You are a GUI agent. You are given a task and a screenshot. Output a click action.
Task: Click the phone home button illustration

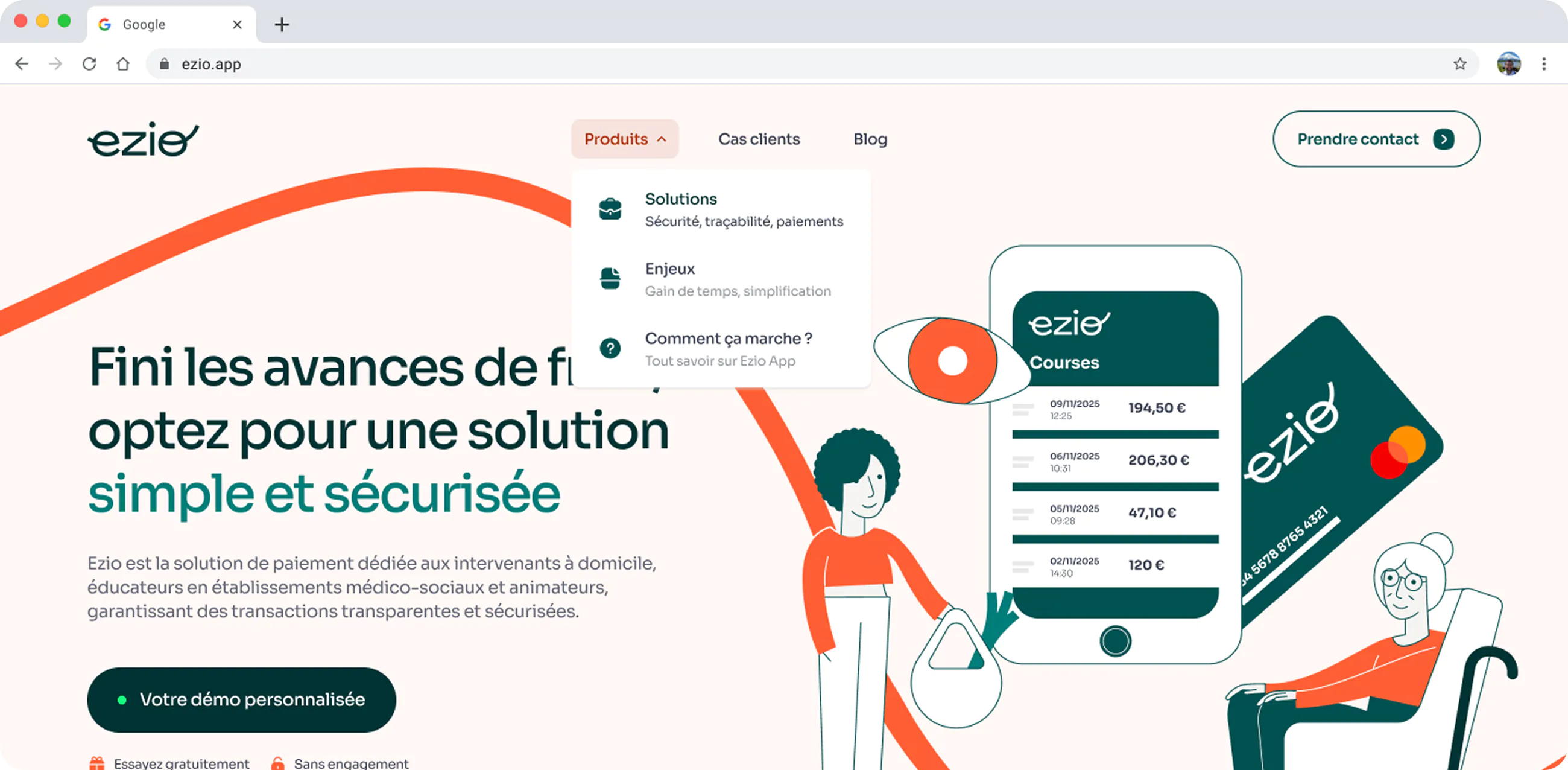[1115, 641]
